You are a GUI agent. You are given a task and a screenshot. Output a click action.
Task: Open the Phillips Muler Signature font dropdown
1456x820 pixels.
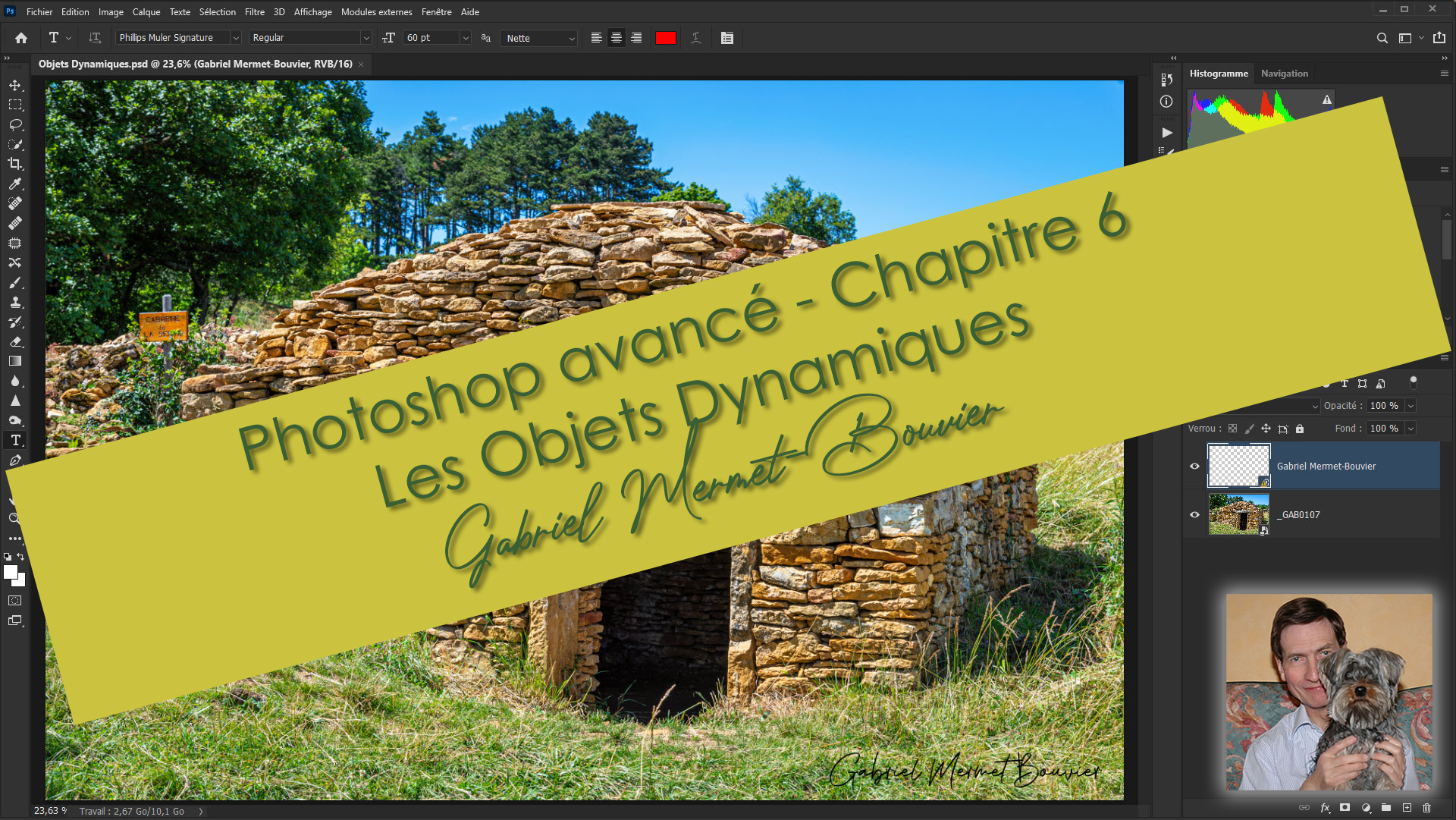(x=236, y=38)
